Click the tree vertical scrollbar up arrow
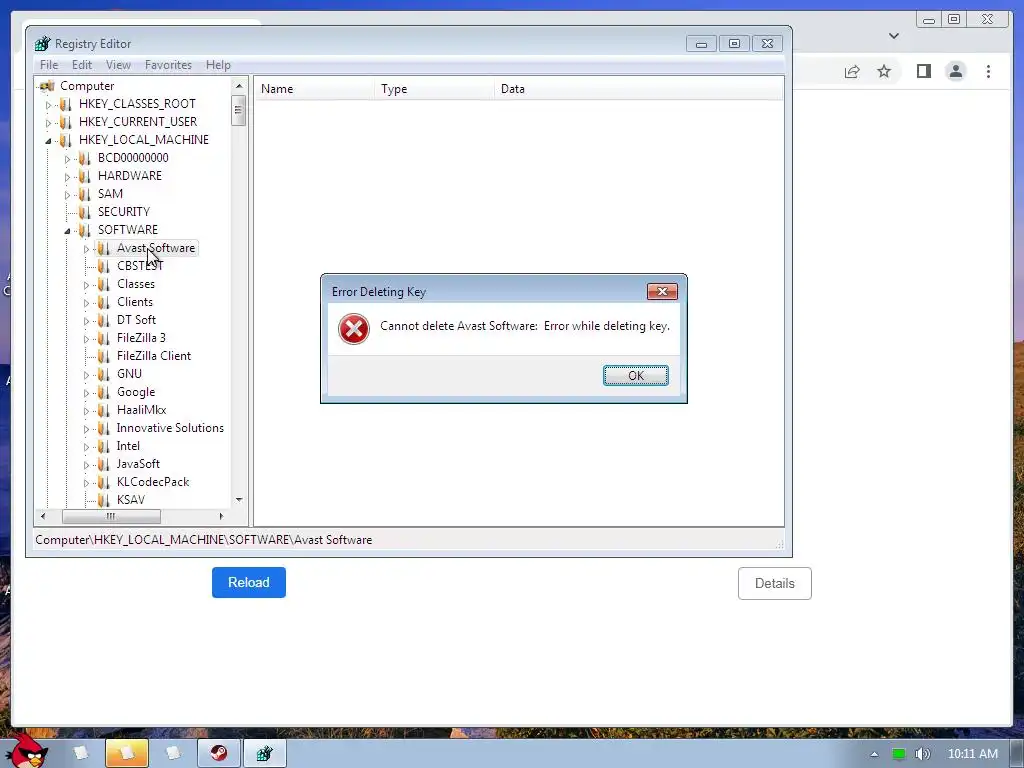Screen dimensions: 1024x768 tap(239, 86)
